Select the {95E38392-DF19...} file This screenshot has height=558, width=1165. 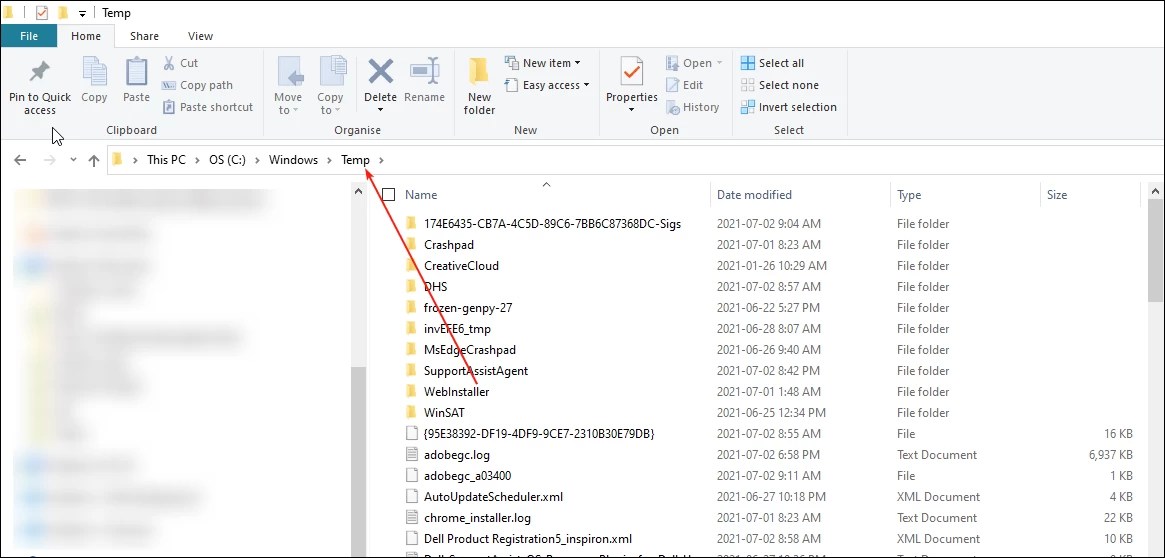pos(539,433)
